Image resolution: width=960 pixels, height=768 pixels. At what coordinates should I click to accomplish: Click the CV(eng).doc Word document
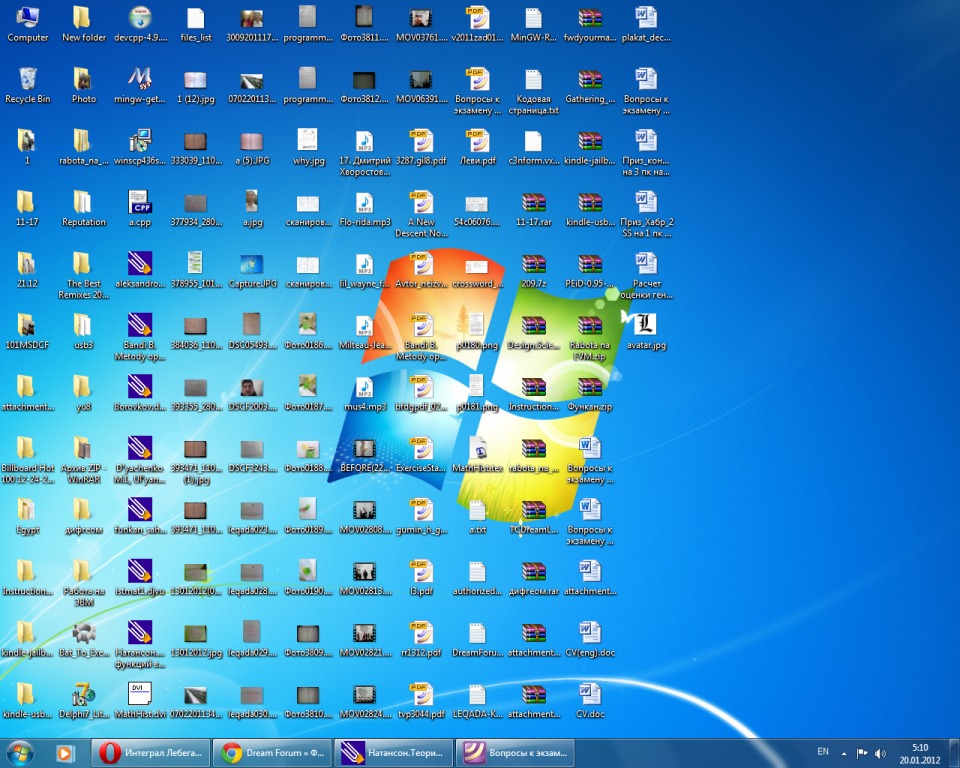tap(590, 639)
